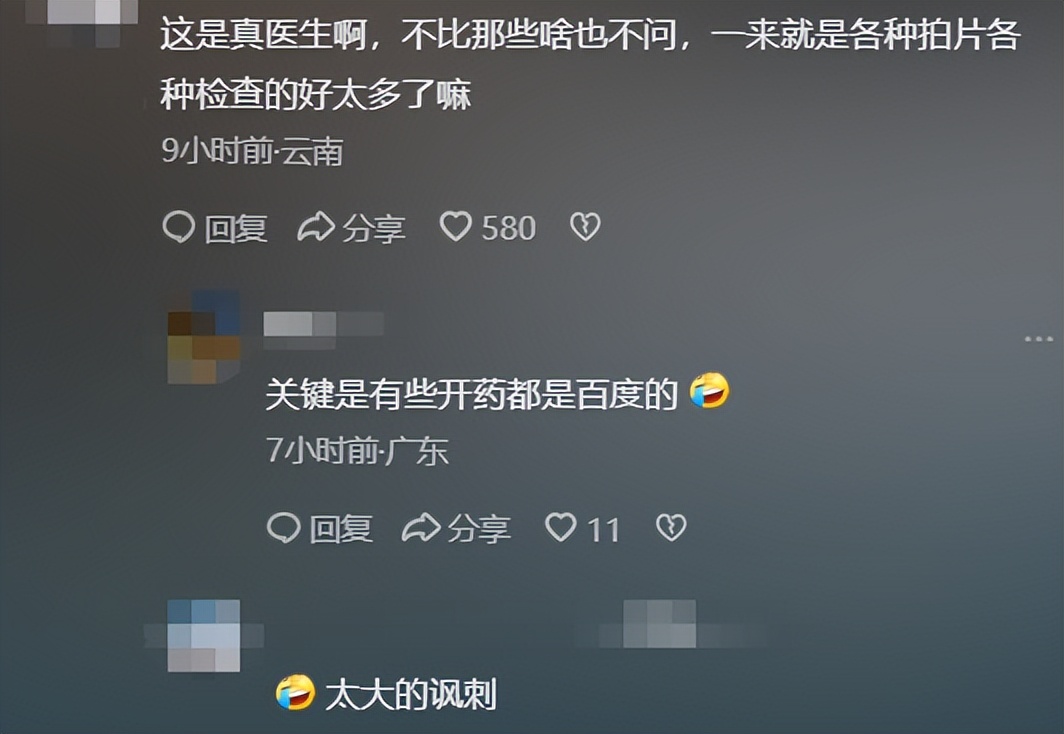Click the broken-heart icon next to 11 likes

click(x=671, y=527)
